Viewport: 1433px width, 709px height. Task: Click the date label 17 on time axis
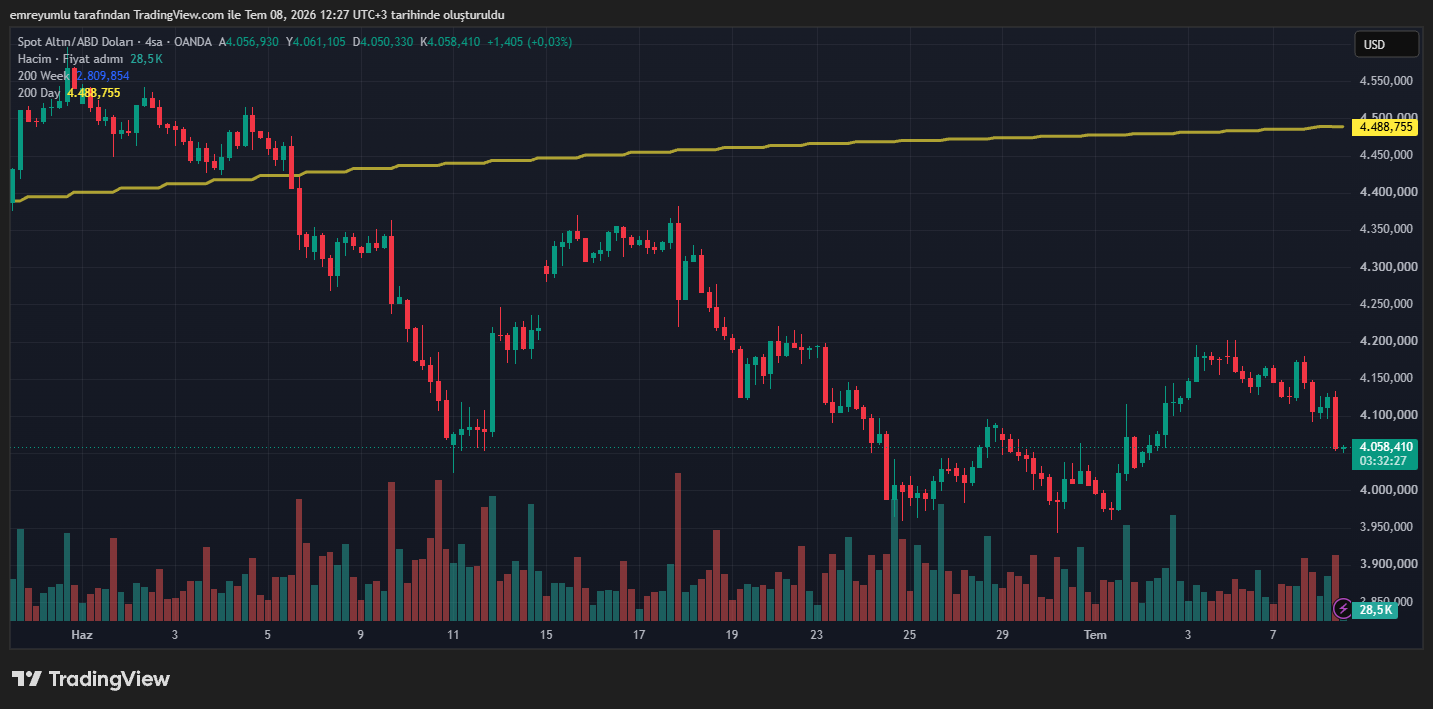pyautogui.click(x=639, y=635)
